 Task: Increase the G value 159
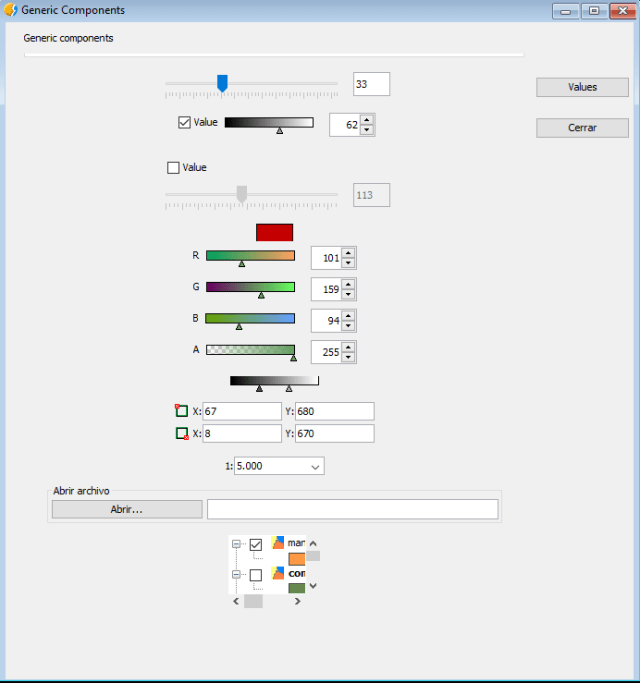pos(348,284)
